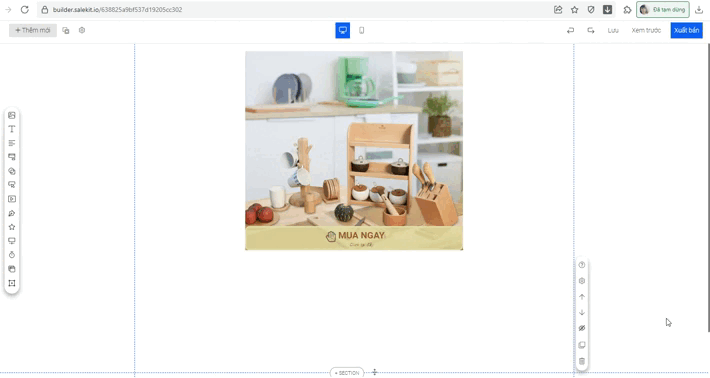Open the layers/copy icon beside Thêm mới

[x=66, y=30]
